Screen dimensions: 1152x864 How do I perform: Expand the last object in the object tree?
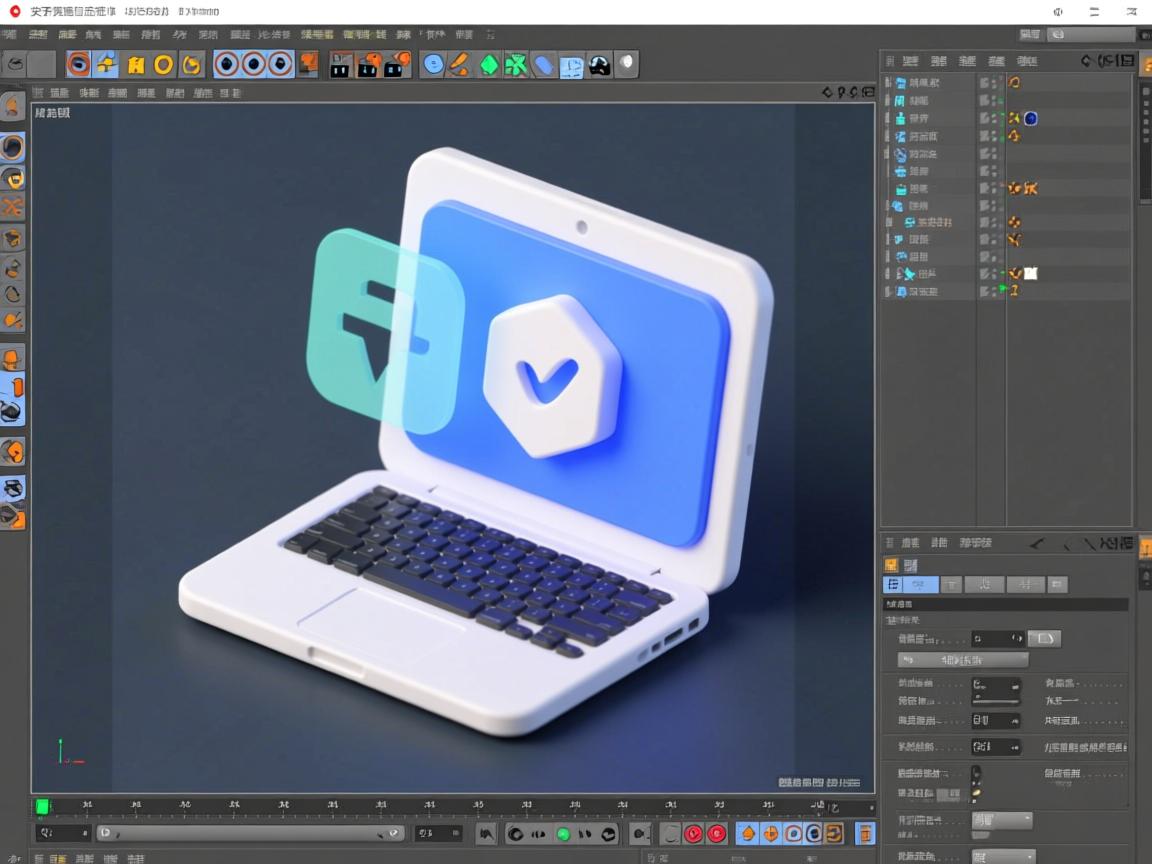coord(888,292)
